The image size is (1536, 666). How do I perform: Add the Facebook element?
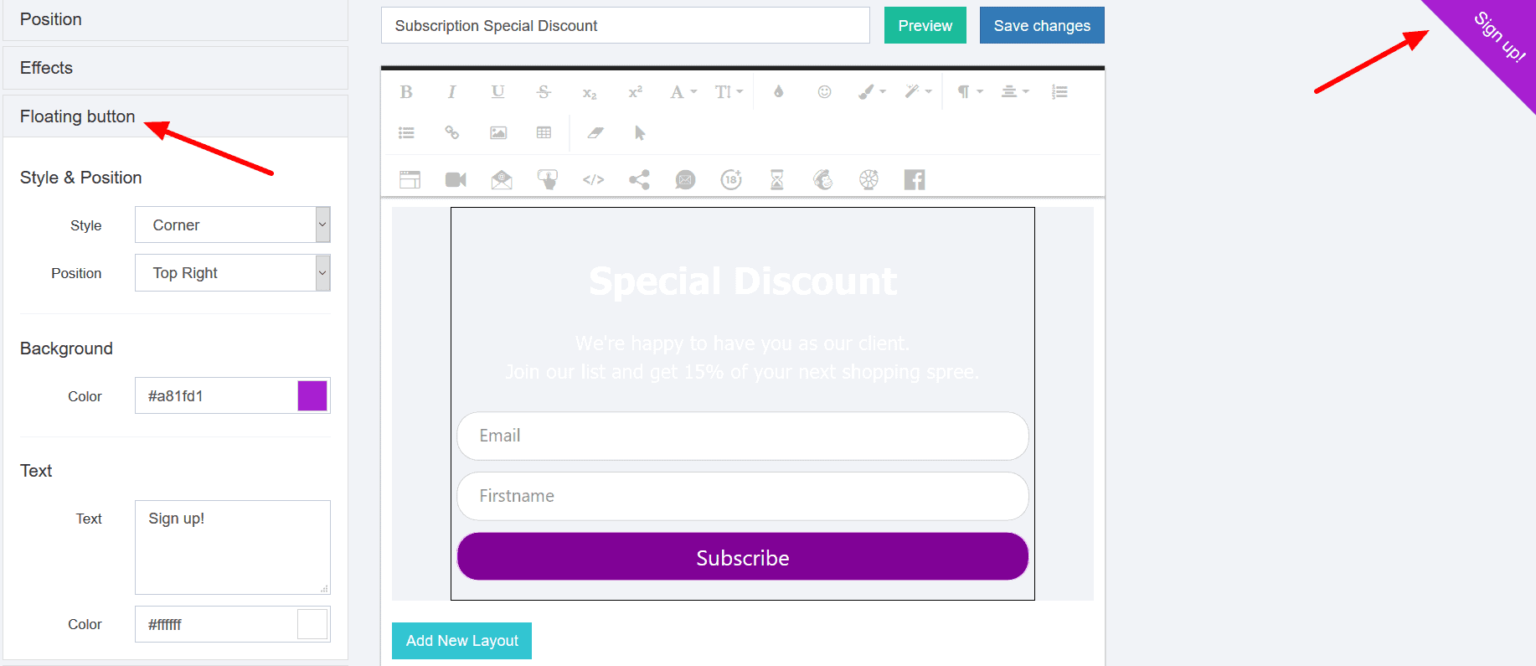coord(914,180)
